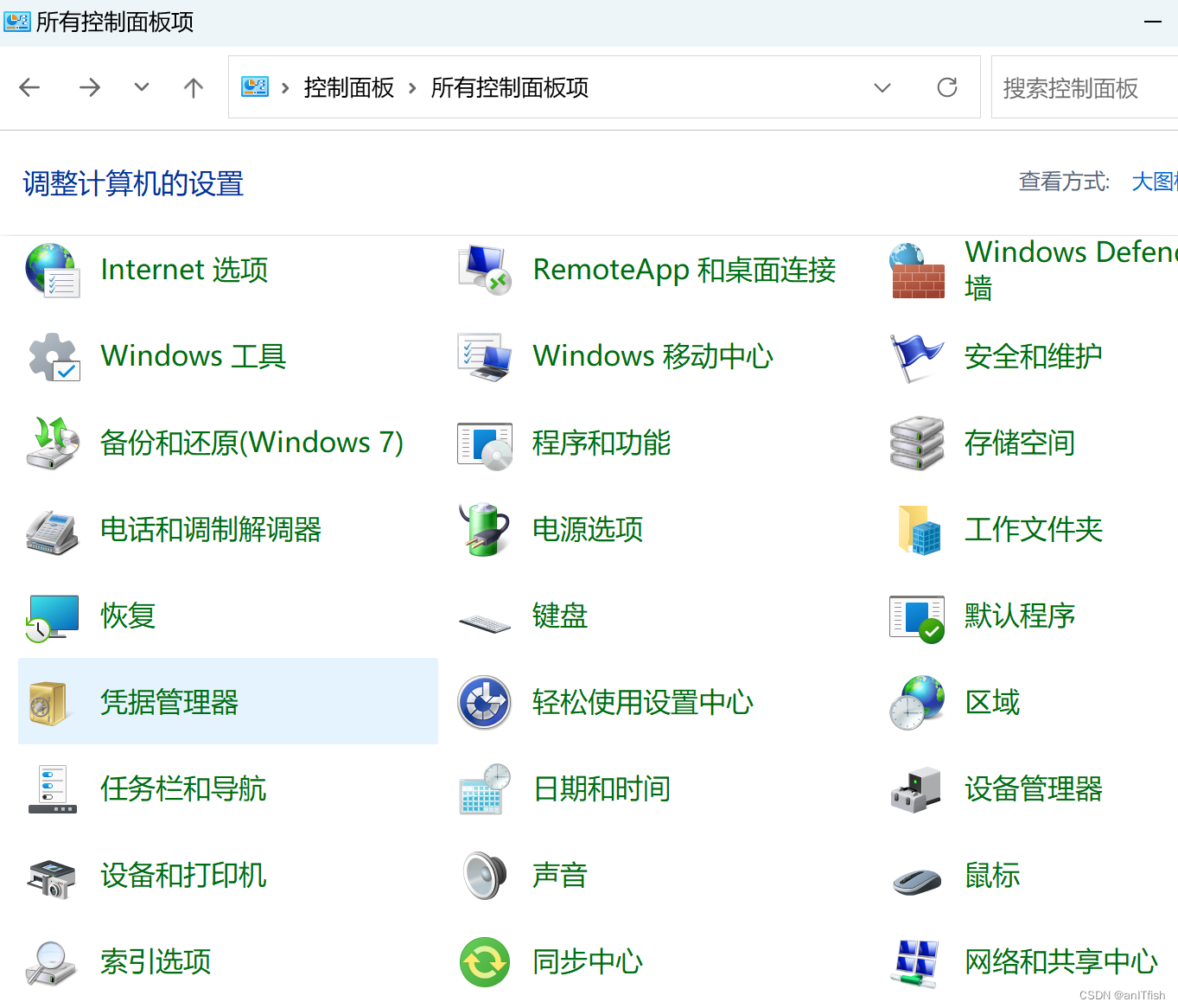Open the 程序和功能 text link
The height and width of the screenshot is (1008, 1178).
pyautogui.click(x=602, y=443)
